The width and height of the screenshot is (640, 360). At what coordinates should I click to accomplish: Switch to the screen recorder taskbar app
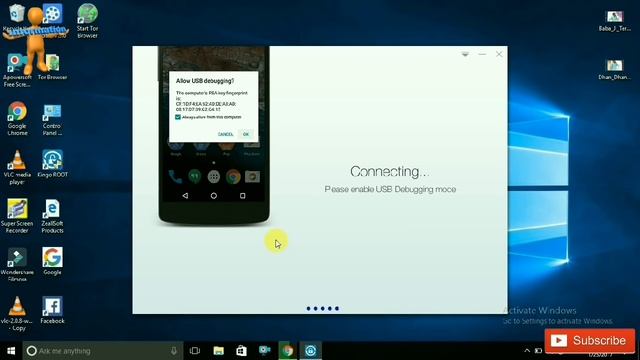pos(264,351)
